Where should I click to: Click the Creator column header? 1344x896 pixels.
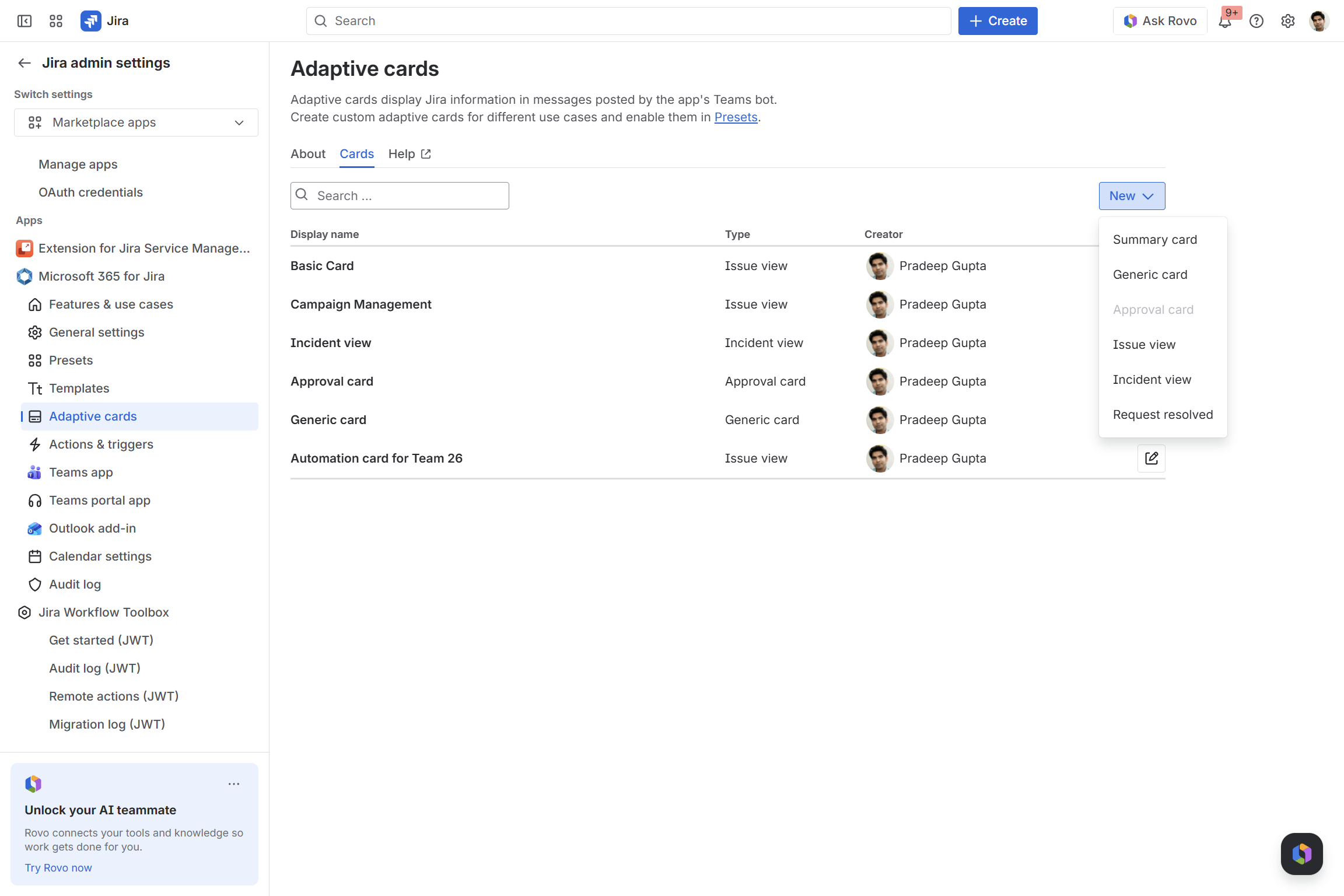point(884,235)
